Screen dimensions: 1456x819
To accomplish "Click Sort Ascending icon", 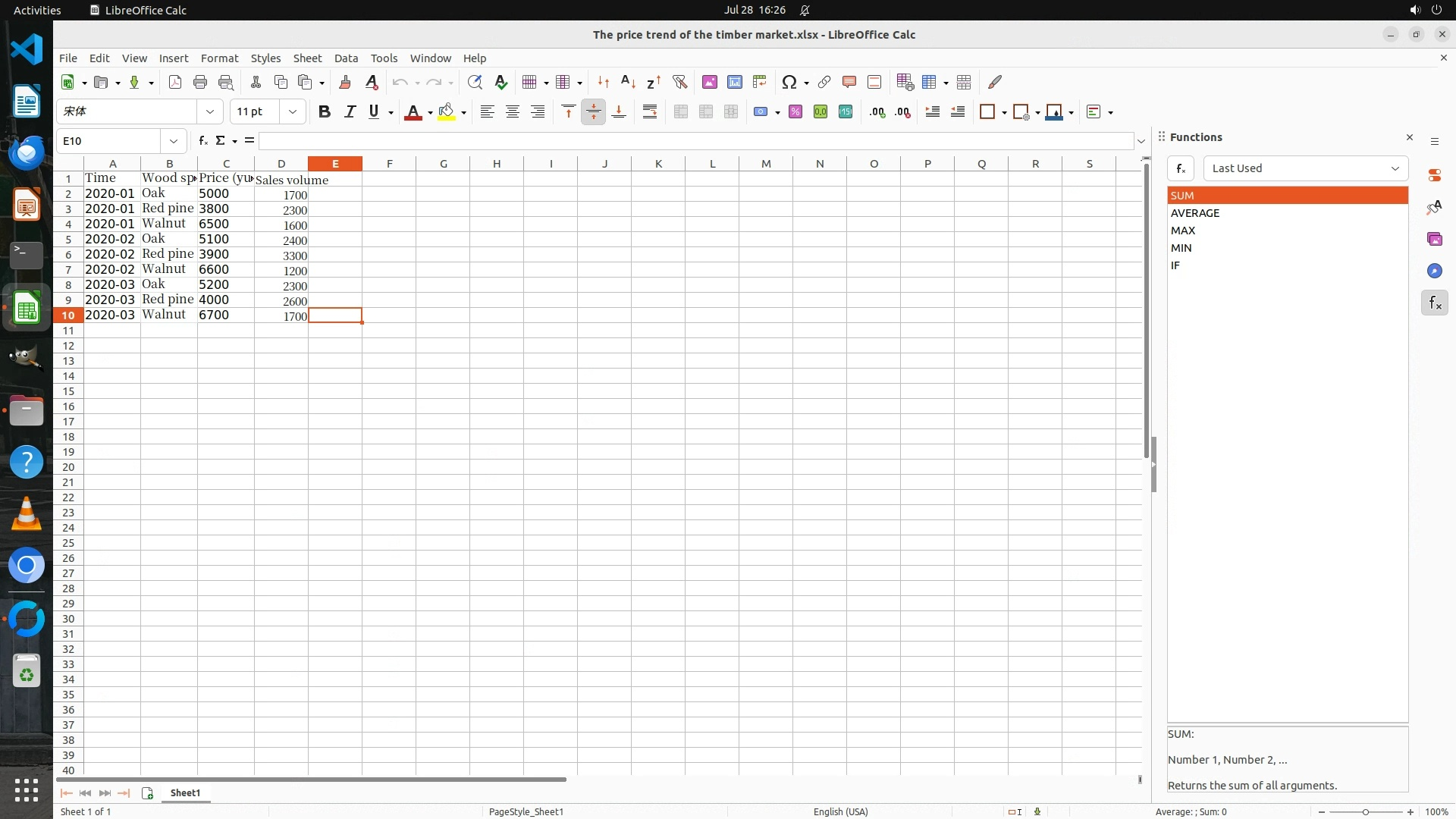I will (x=628, y=82).
